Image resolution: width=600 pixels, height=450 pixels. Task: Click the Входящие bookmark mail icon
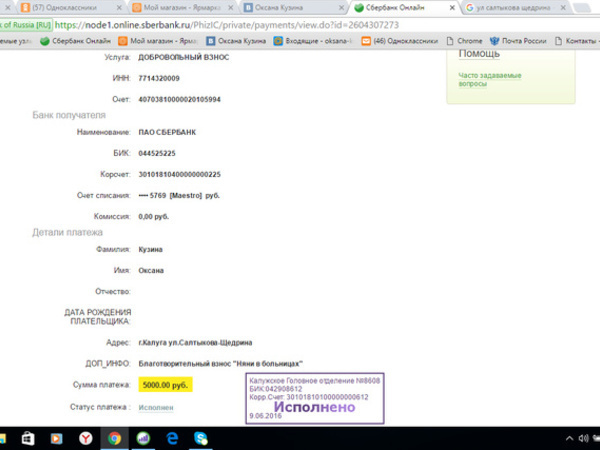[278, 41]
